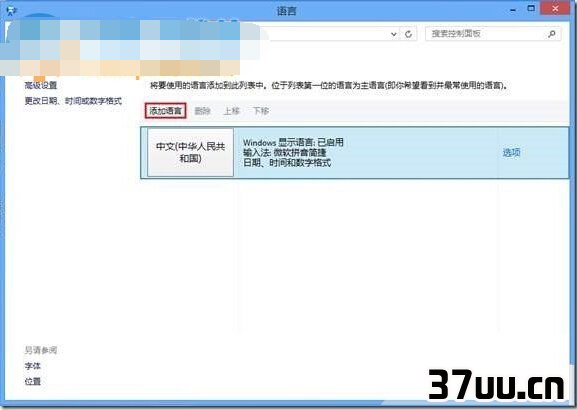The image size is (577, 410).
Task: Open 高级设置 in the sidebar
Action: (40, 85)
